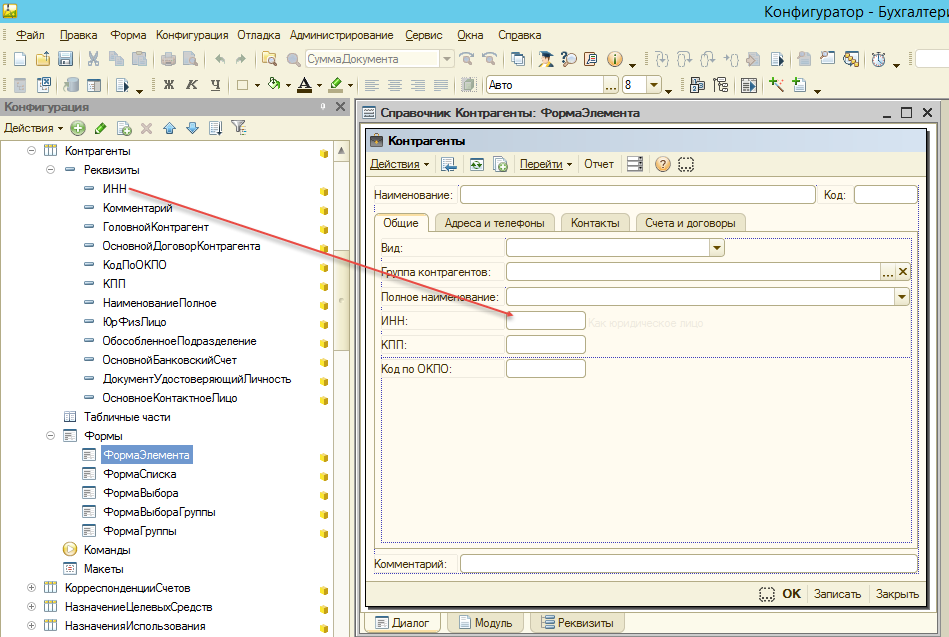Collapse the Реквизиты tree node
Screen dimensions: 949x637
tap(51, 170)
